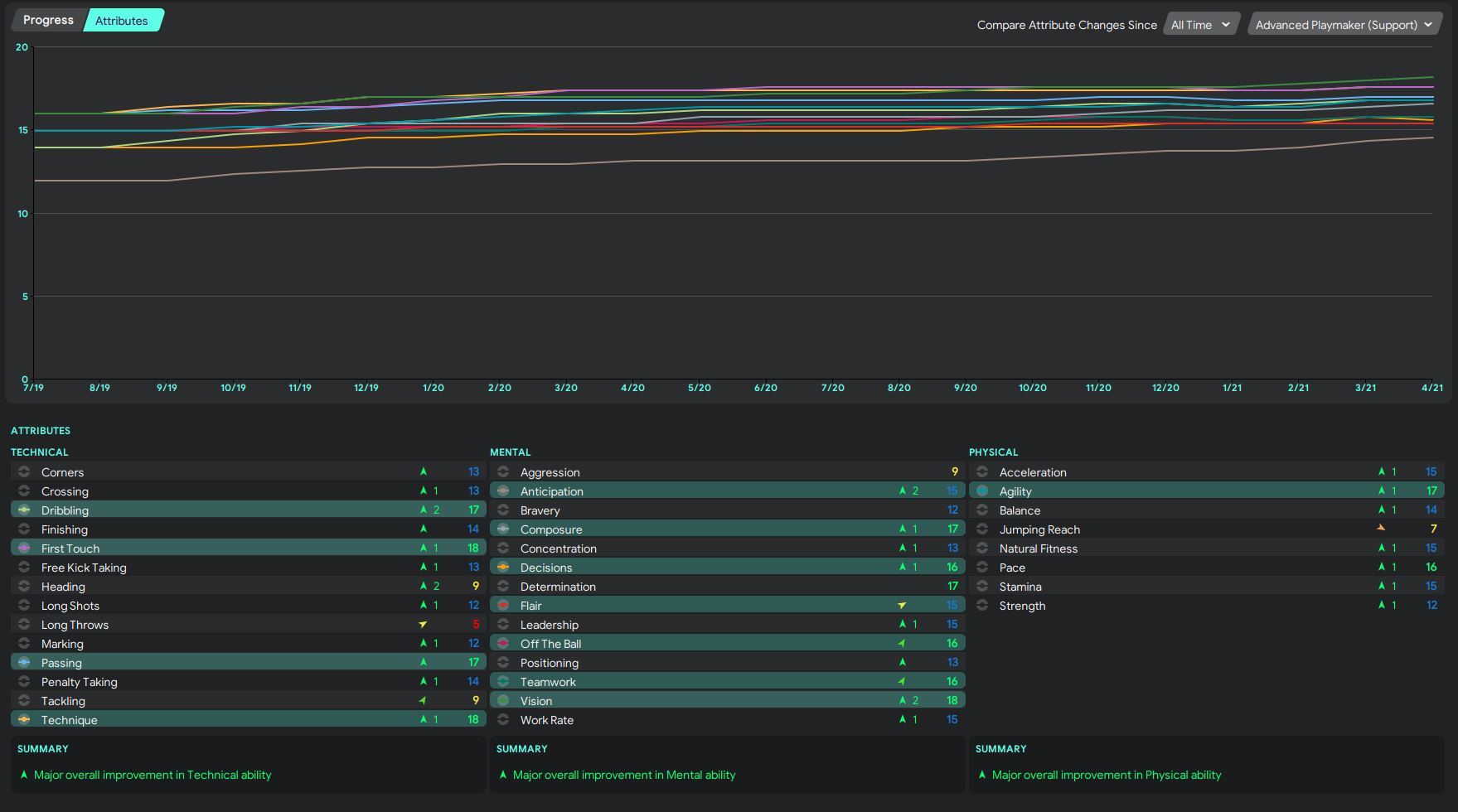This screenshot has height=812, width=1458.
Task: Click the Corners attribute graph icon
Action: (24, 472)
